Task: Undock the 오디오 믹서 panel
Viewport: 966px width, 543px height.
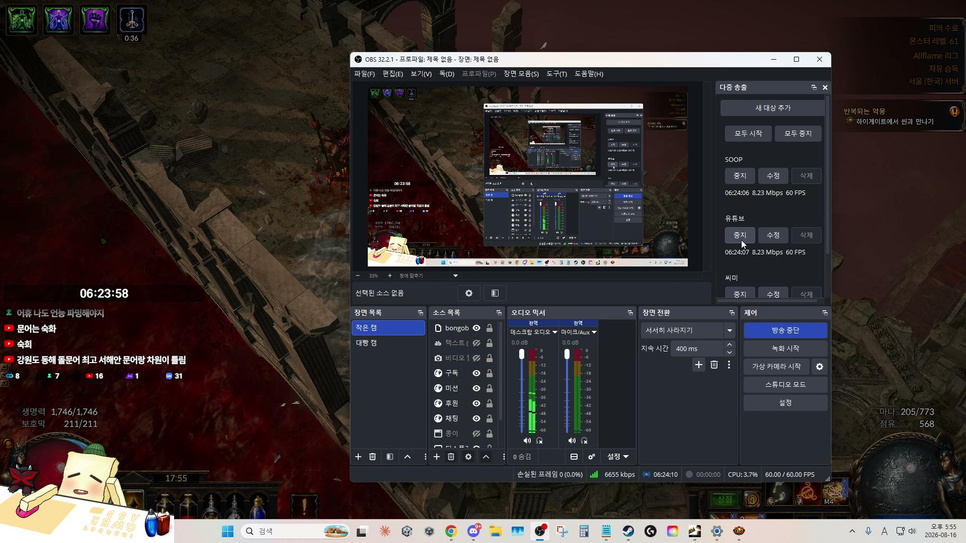Action: 630,313
